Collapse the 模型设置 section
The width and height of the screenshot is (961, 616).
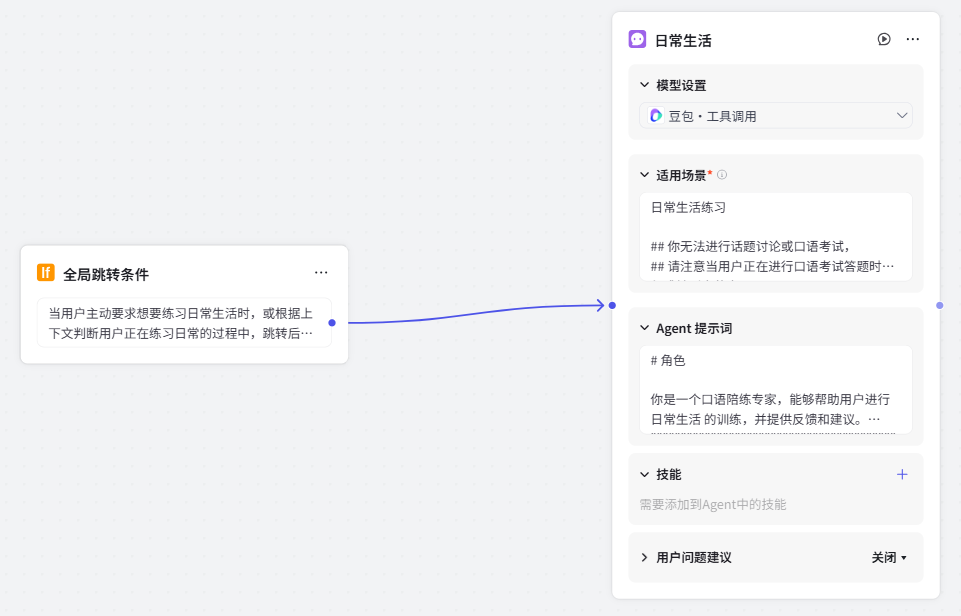645,85
